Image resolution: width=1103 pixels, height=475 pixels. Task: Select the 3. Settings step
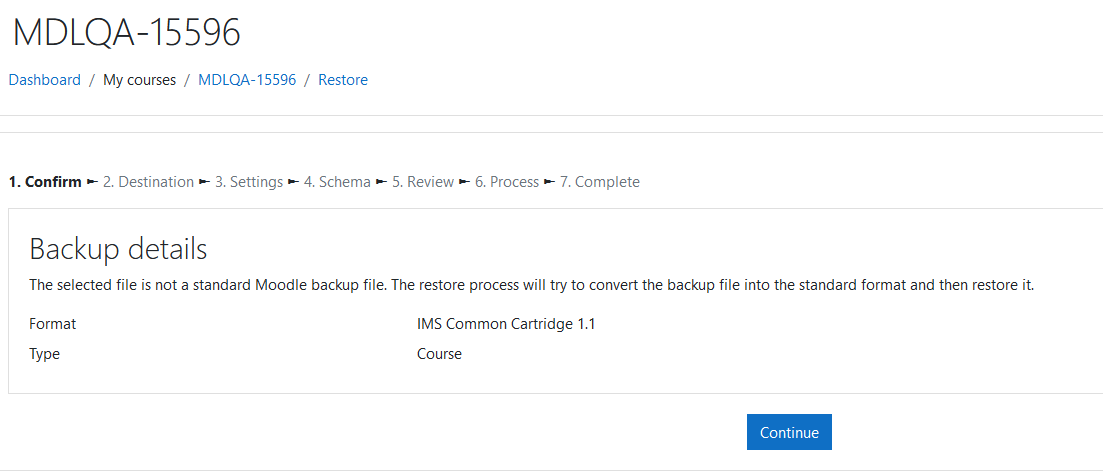(249, 182)
